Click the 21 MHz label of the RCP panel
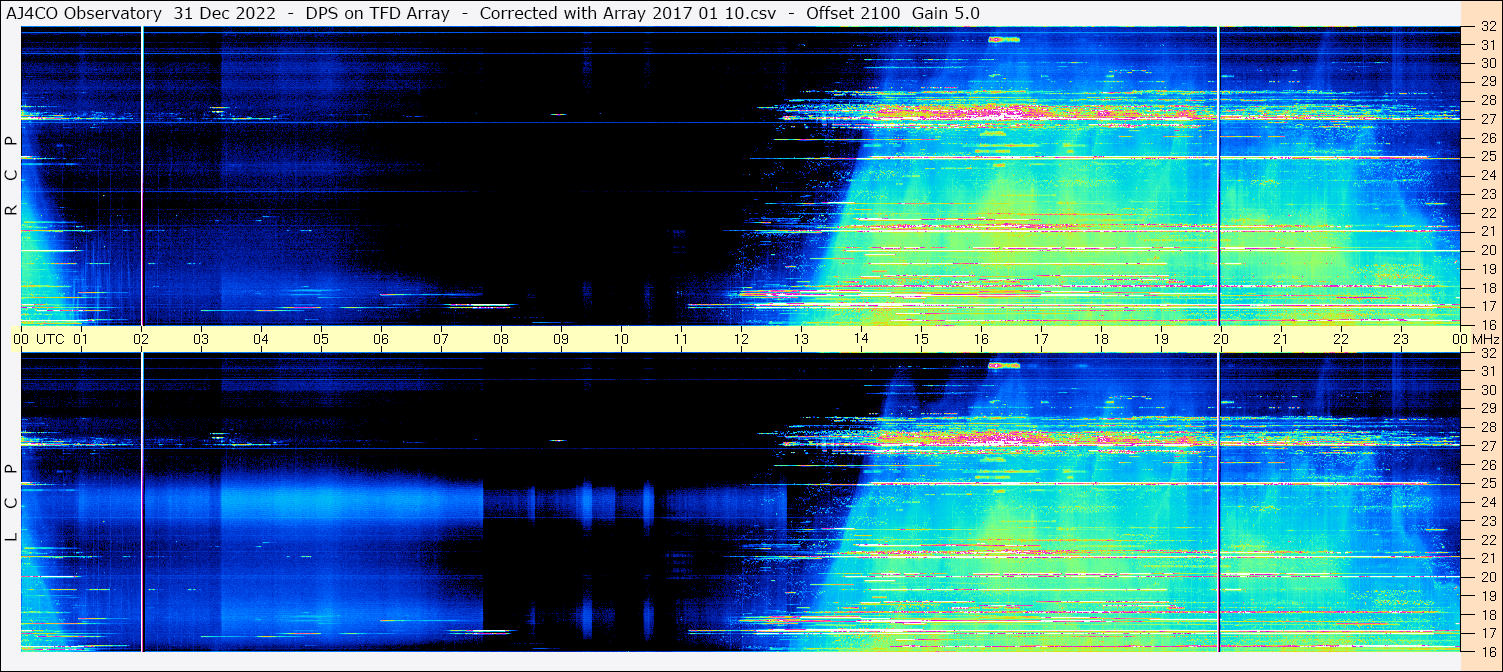Image resolution: width=1503 pixels, height=672 pixels. tap(1487, 232)
